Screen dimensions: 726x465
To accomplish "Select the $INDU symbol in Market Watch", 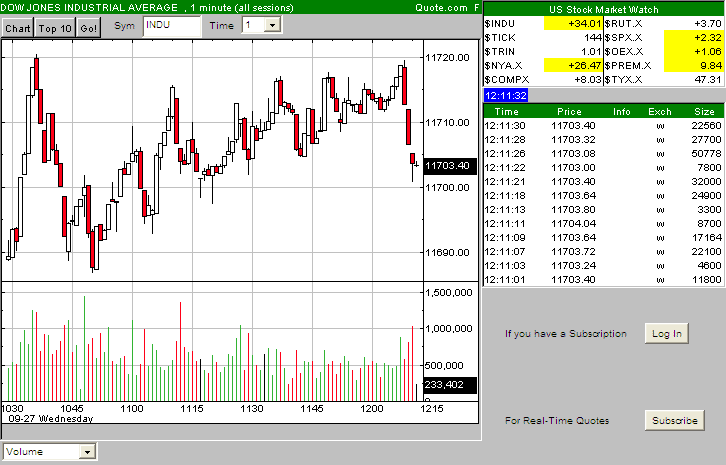I will click(x=500, y=24).
